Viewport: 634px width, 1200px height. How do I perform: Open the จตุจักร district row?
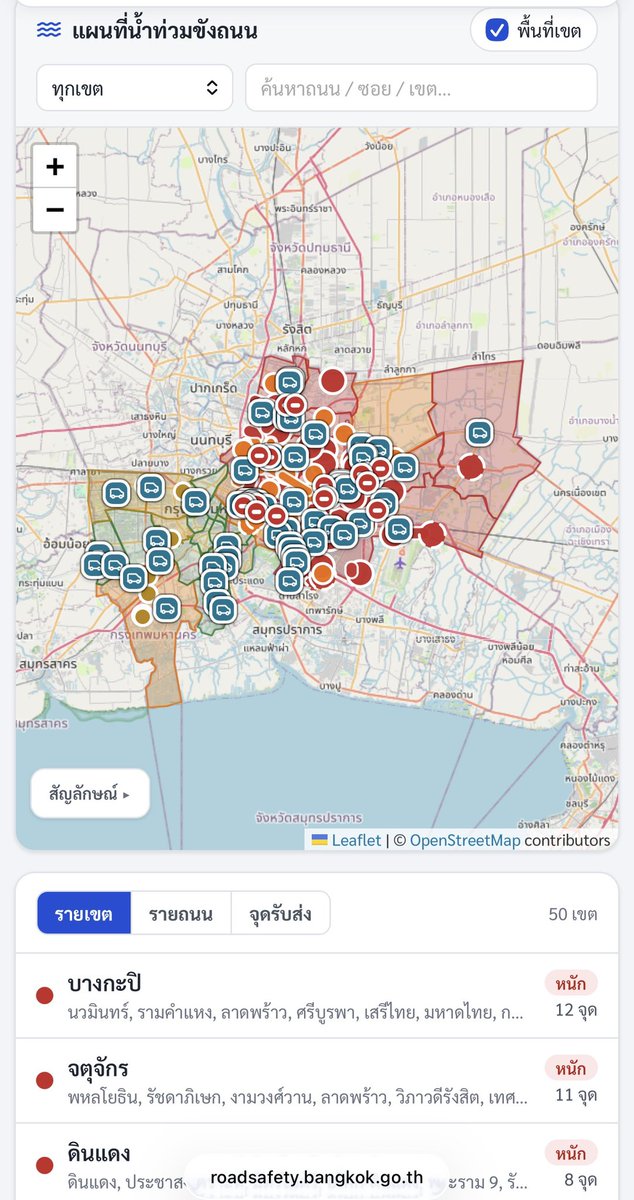click(317, 1080)
